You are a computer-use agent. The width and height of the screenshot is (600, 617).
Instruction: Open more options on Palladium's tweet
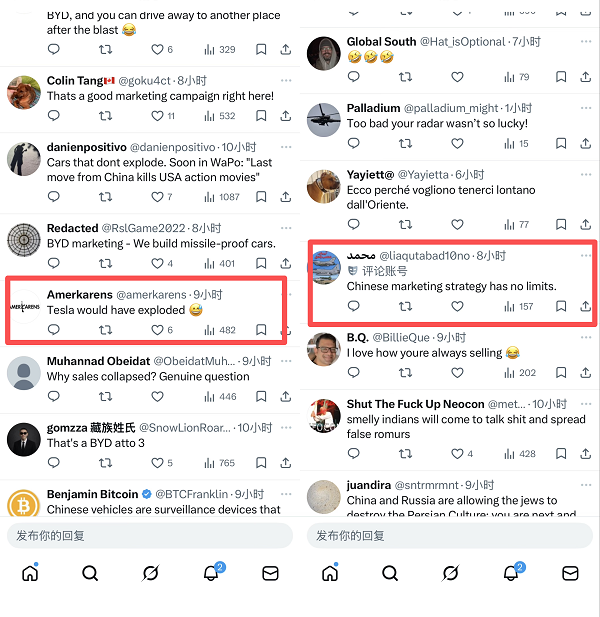tap(587, 107)
